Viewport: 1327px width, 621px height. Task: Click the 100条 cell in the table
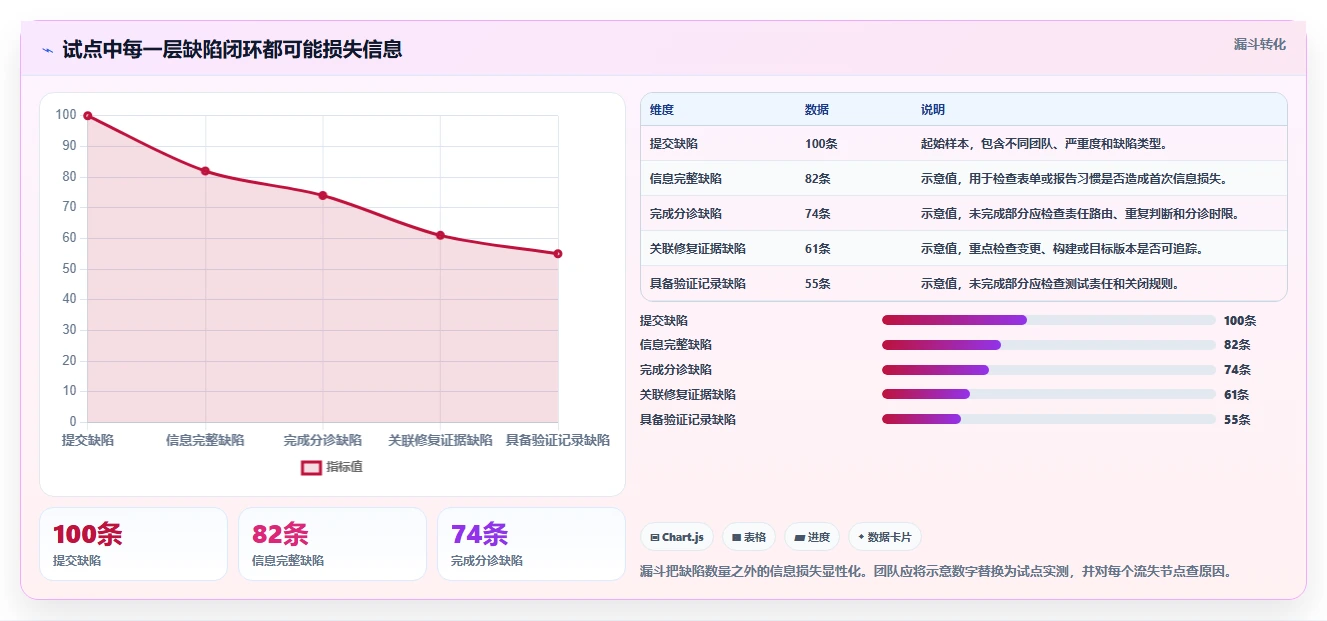[x=821, y=144]
